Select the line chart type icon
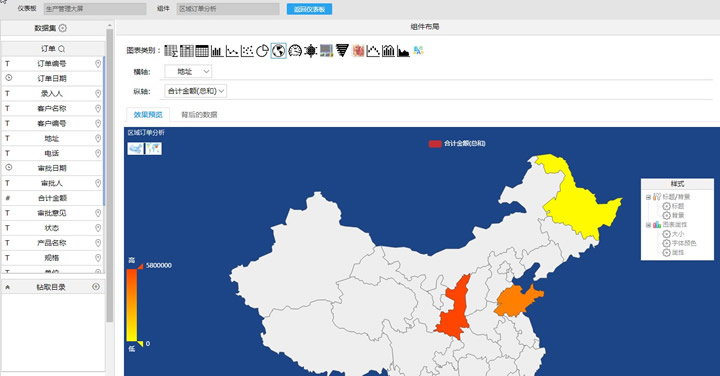This screenshot has height=376, width=720. point(232,51)
